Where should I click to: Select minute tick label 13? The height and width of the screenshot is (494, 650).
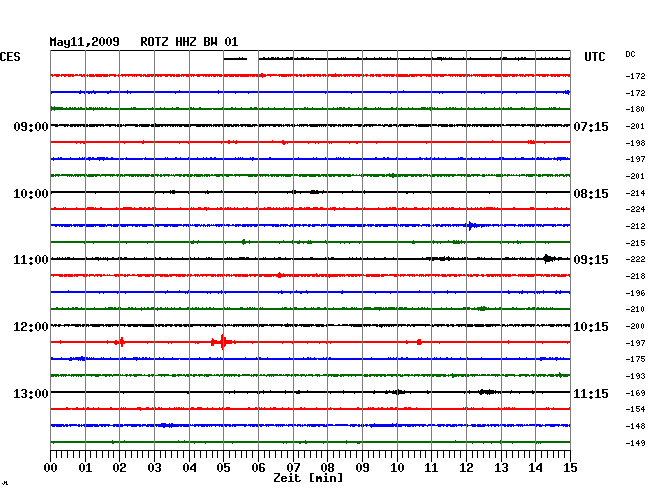pos(501,468)
